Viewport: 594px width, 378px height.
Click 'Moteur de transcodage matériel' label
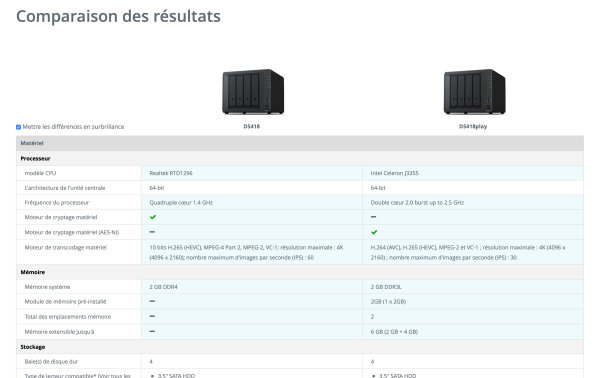pyautogui.click(x=66, y=247)
